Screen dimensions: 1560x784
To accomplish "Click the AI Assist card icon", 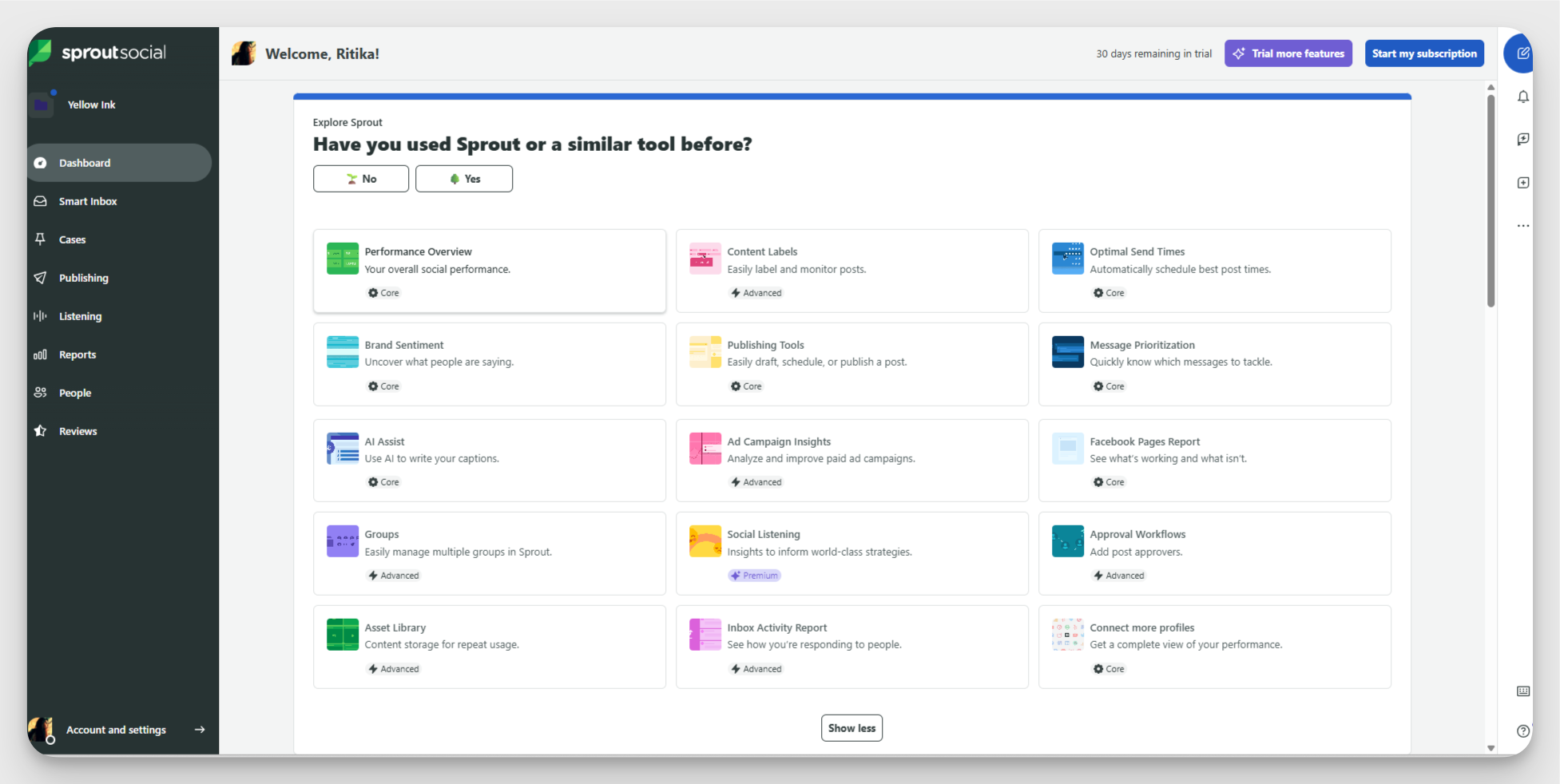I will (343, 449).
